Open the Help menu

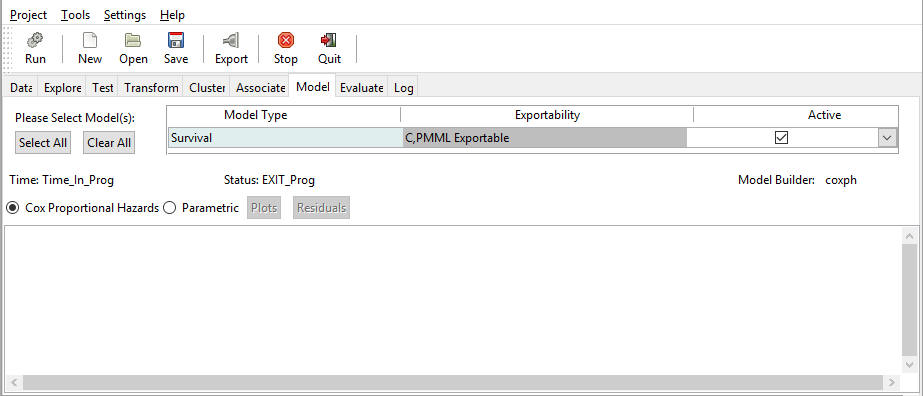click(x=172, y=15)
